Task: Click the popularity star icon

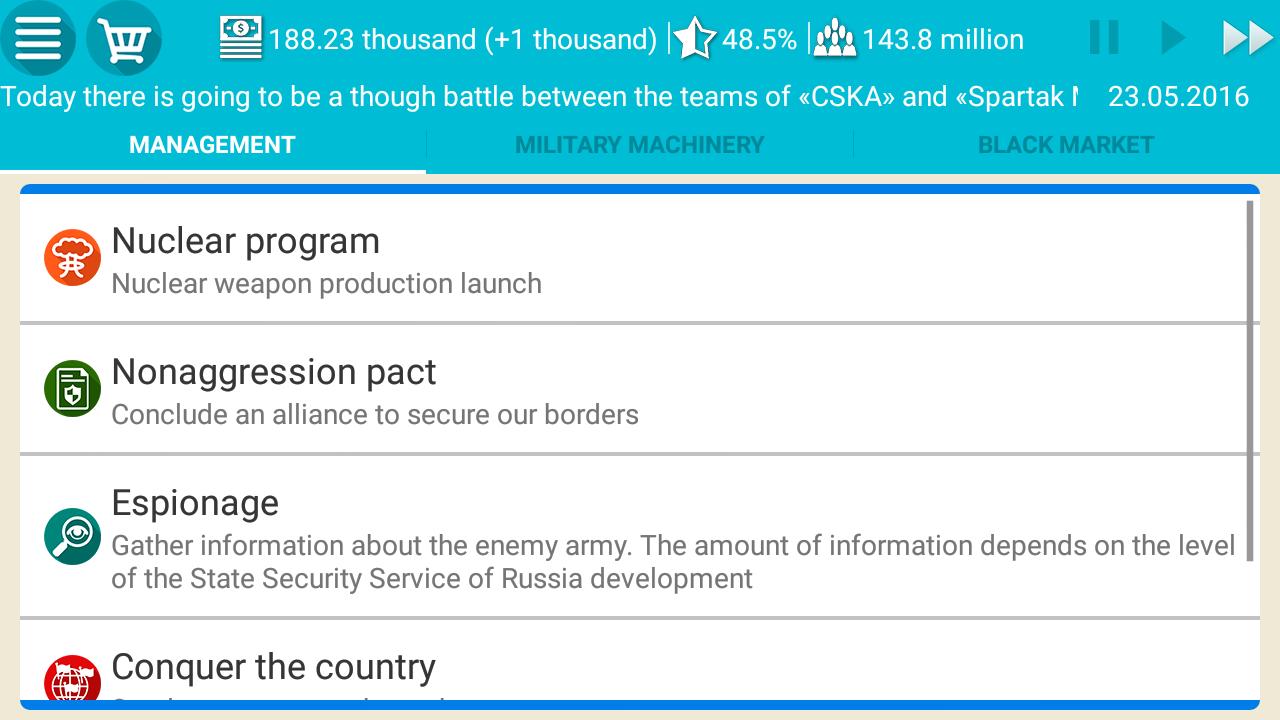Action: [x=693, y=38]
